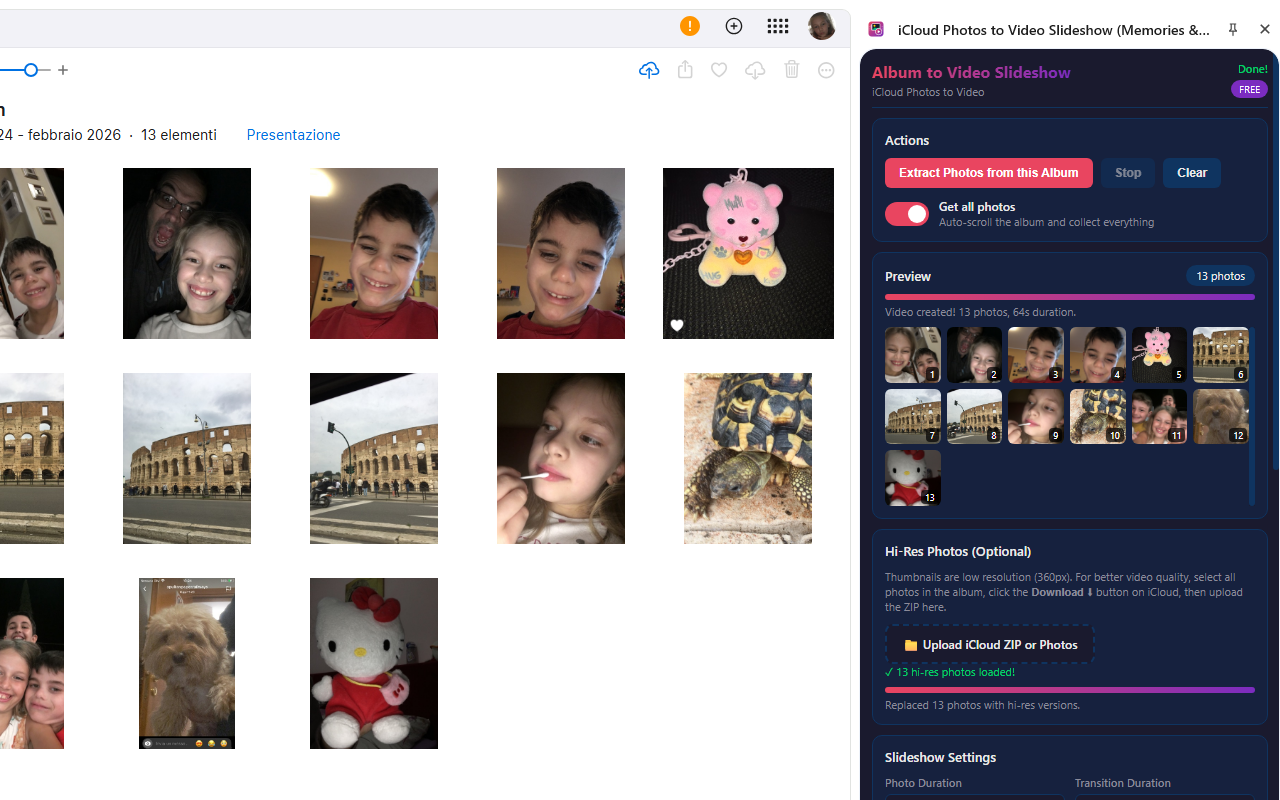Screen dimensions: 1280x800
Task: Pin the extension panel
Action: click(x=1233, y=29)
